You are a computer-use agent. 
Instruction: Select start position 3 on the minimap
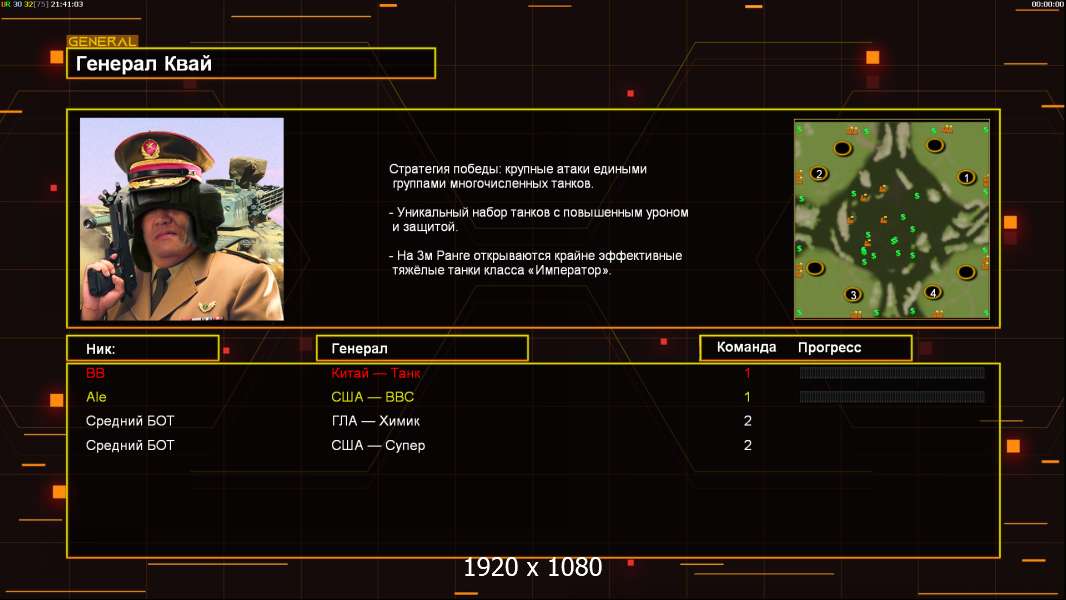point(853,295)
